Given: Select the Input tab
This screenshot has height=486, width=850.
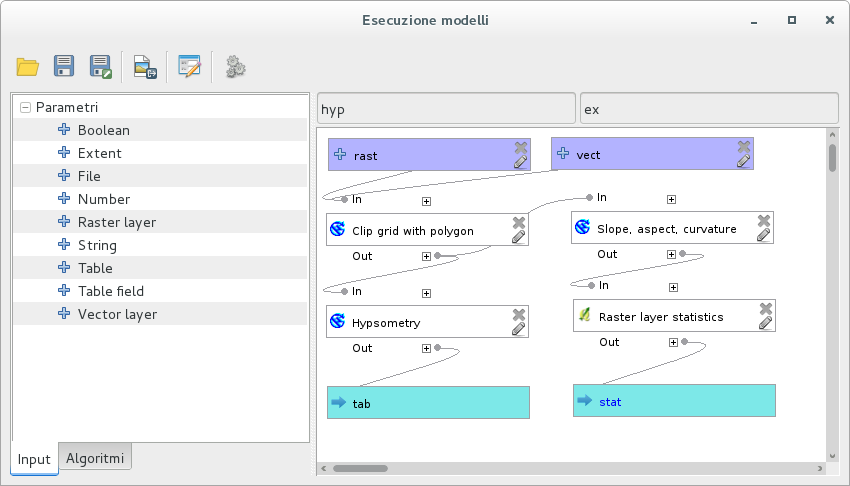Looking at the screenshot, I should 34,460.
